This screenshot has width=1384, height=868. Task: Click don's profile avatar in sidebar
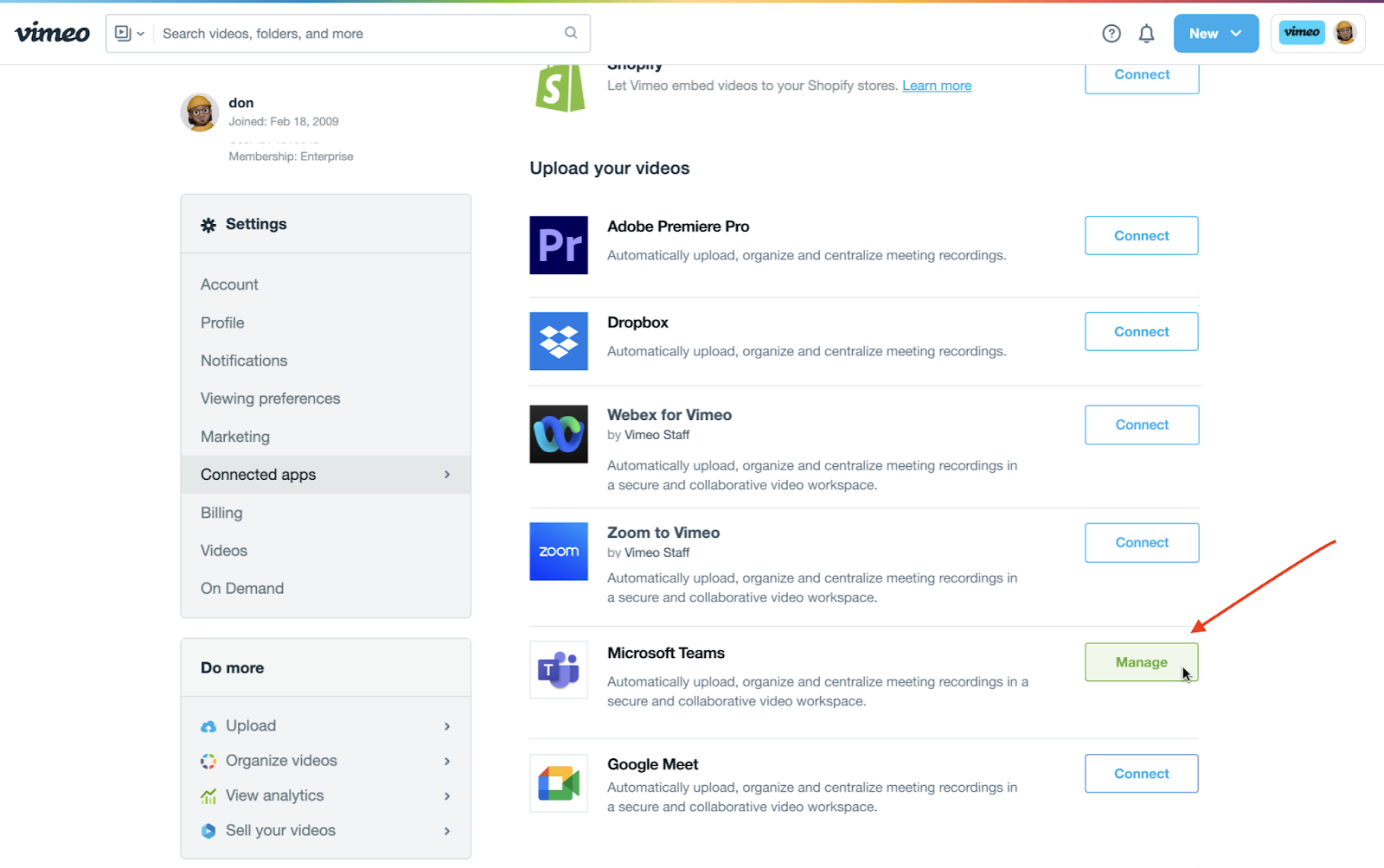(x=200, y=112)
